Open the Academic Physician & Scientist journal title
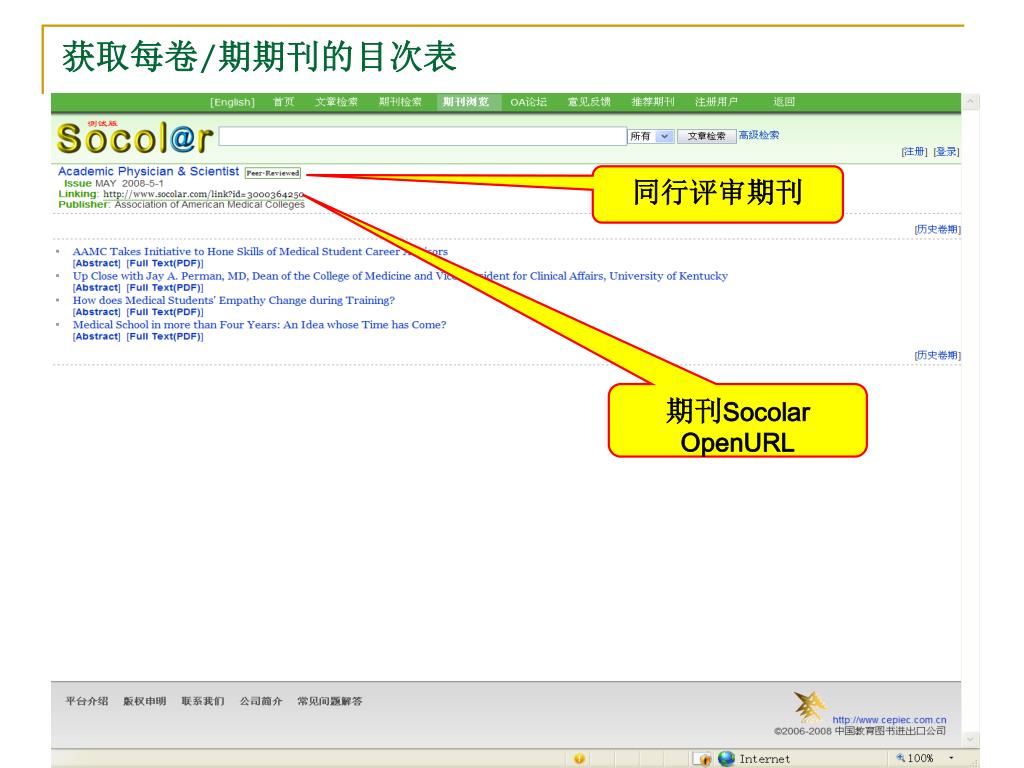Image resolution: width=1024 pixels, height=768 pixels. (148, 171)
